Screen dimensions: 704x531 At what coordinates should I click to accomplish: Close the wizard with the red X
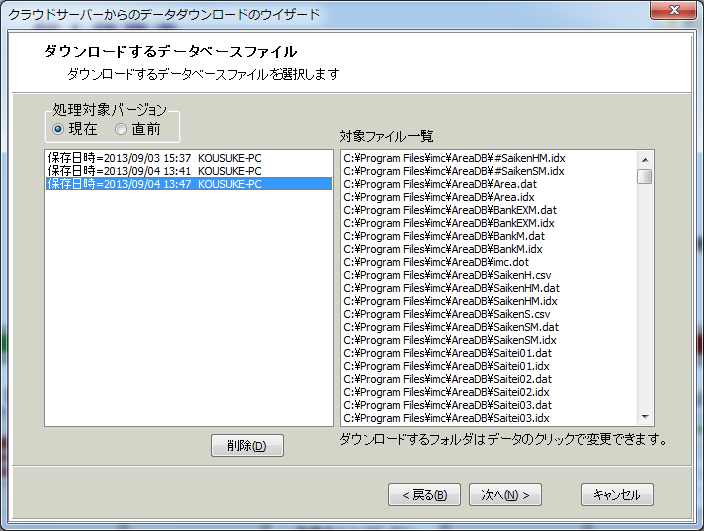click(x=675, y=11)
